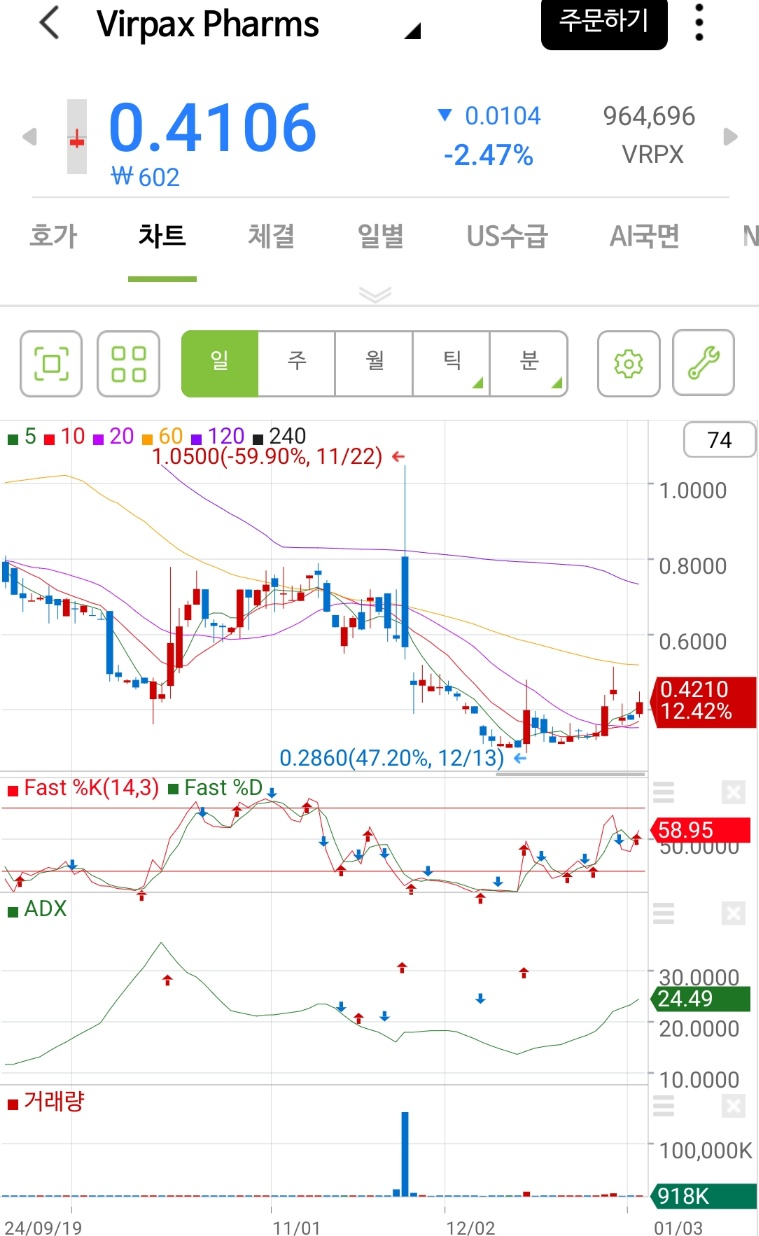
Task: Expand the panel with the double chevron
Action: 375,294
